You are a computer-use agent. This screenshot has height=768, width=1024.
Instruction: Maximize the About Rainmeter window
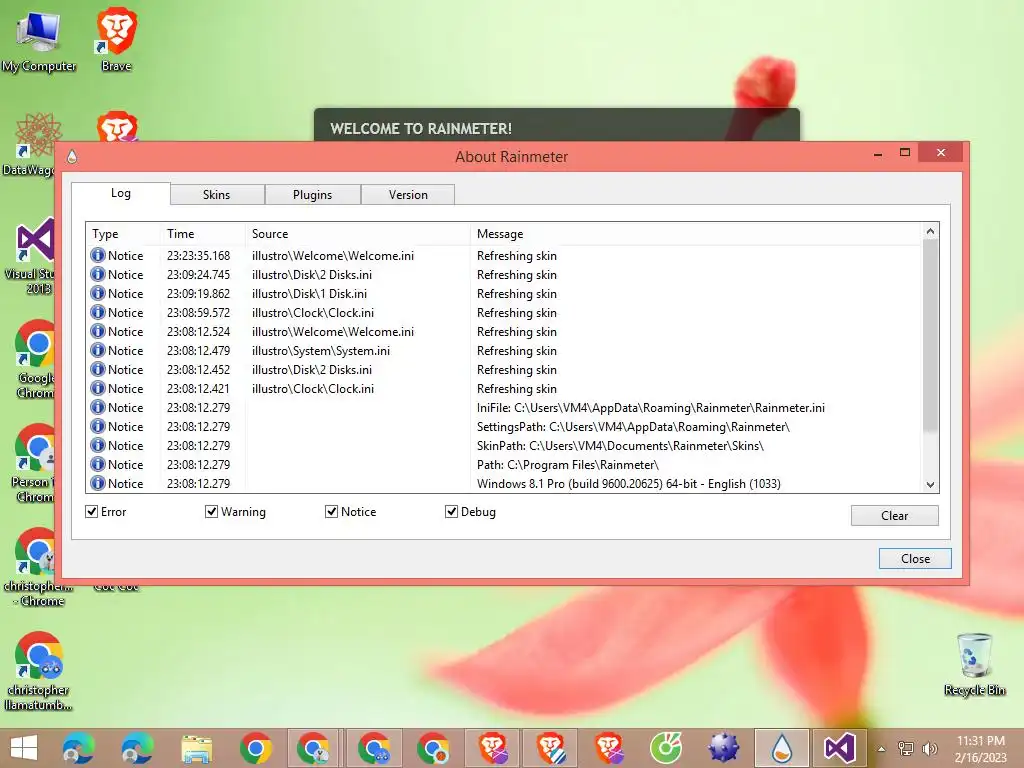click(904, 153)
